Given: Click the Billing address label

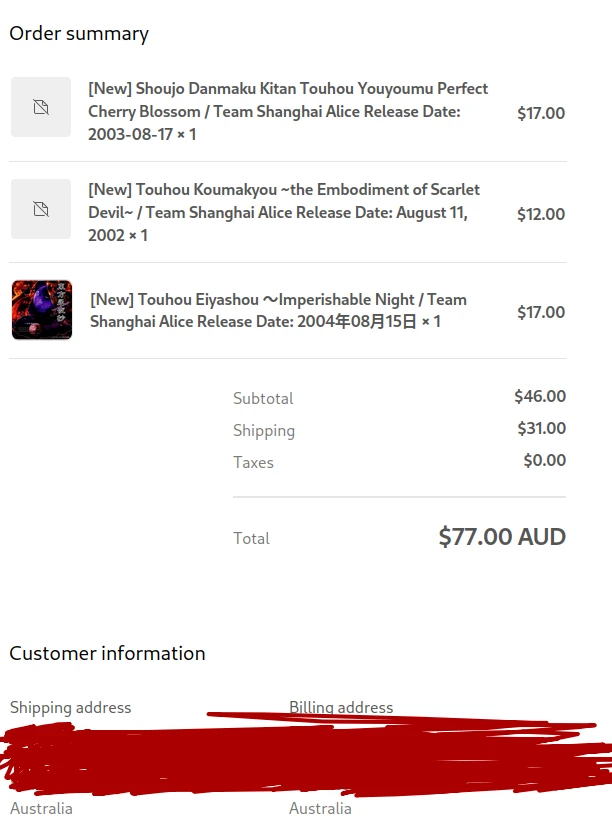Looking at the screenshot, I should pos(341,707).
